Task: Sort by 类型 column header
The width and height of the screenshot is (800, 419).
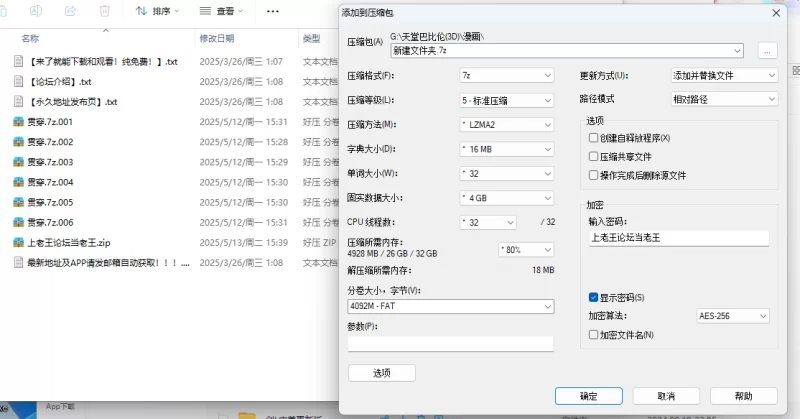Action: (311, 38)
